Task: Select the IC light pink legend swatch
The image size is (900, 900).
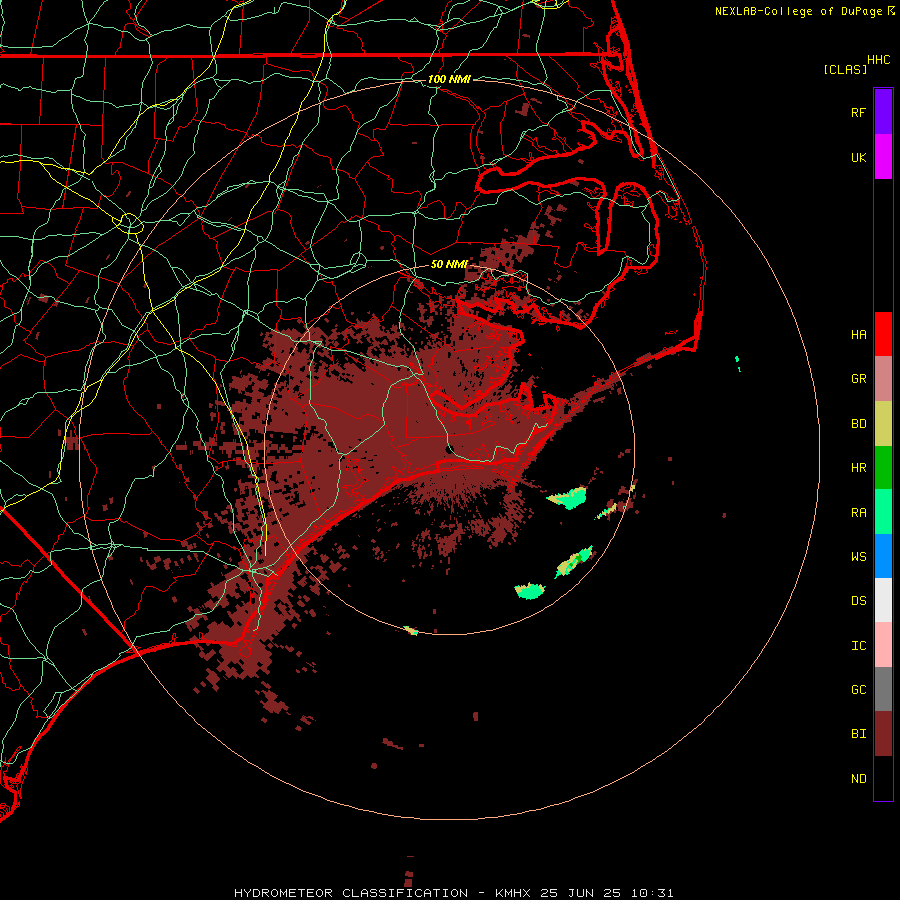Action: tap(883, 645)
